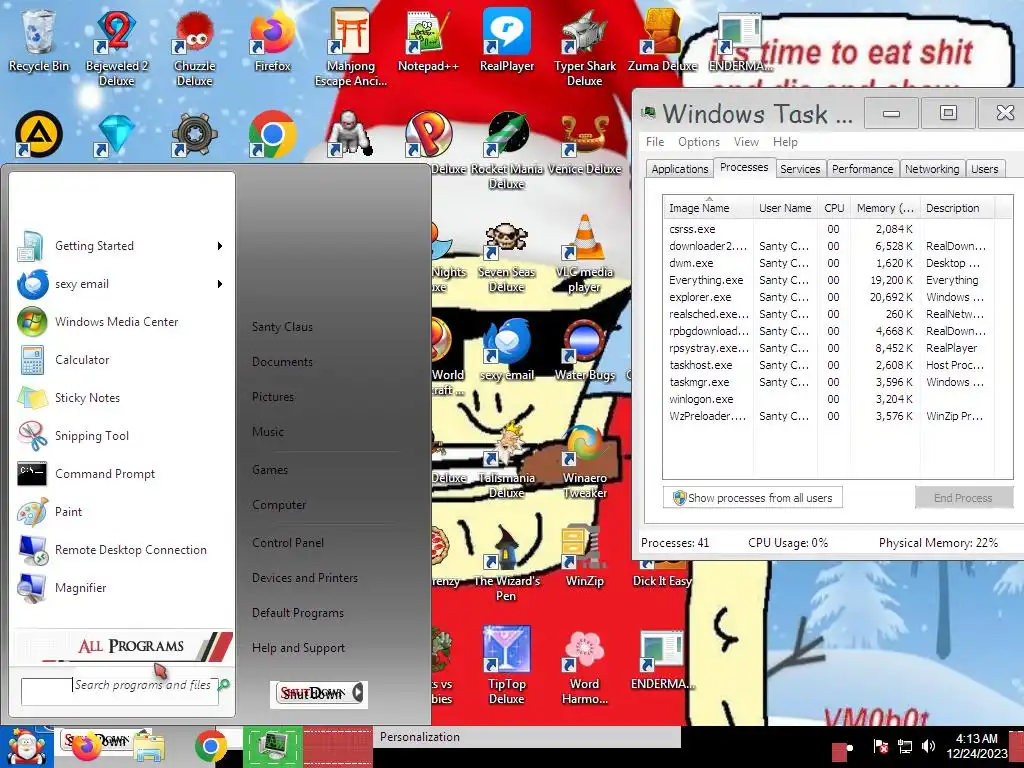Open Help and Support in Start menu
This screenshot has height=768, width=1024.
click(298, 648)
